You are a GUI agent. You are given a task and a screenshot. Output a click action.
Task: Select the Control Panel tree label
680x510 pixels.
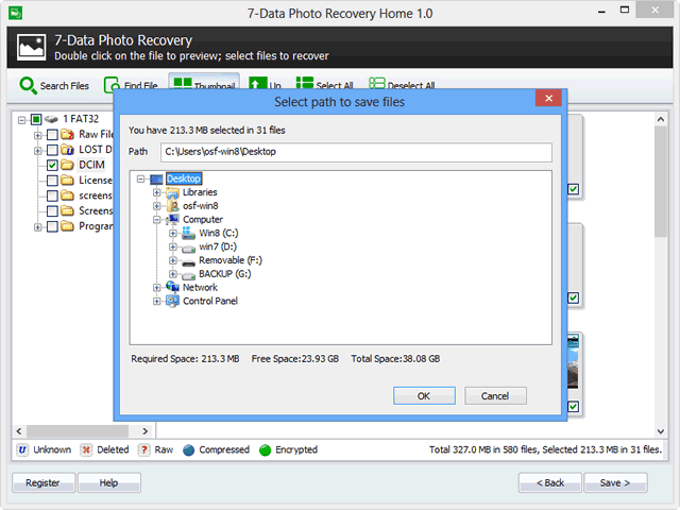tap(210, 301)
